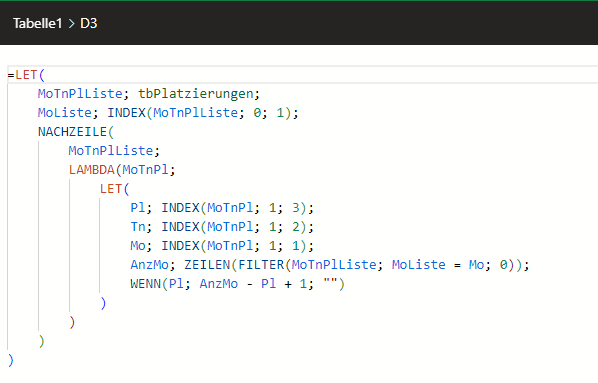Click the NACHZEILE( function name
The width and height of the screenshot is (598, 383).
point(76,132)
